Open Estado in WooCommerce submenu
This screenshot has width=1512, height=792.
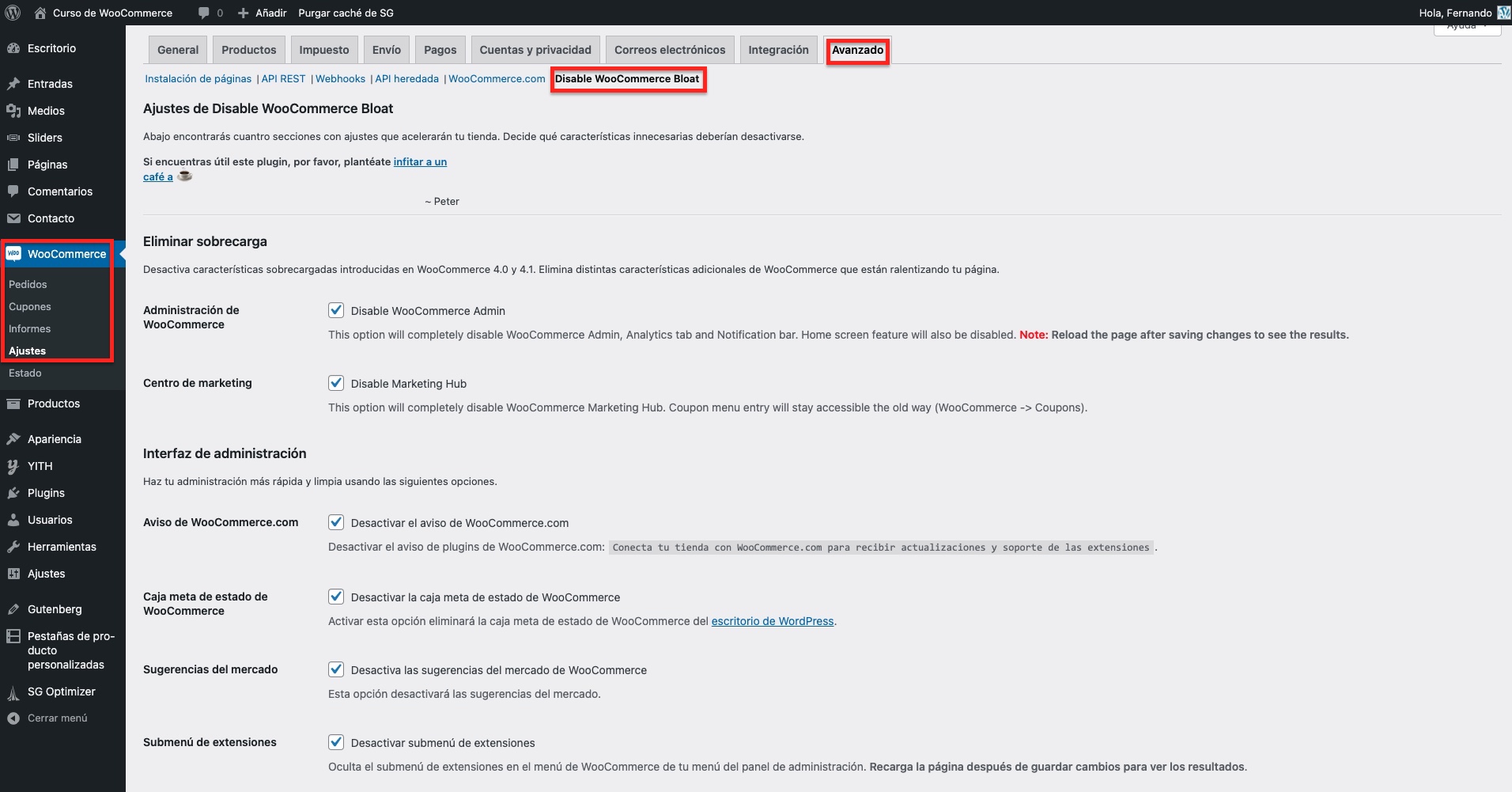coord(25,373)
